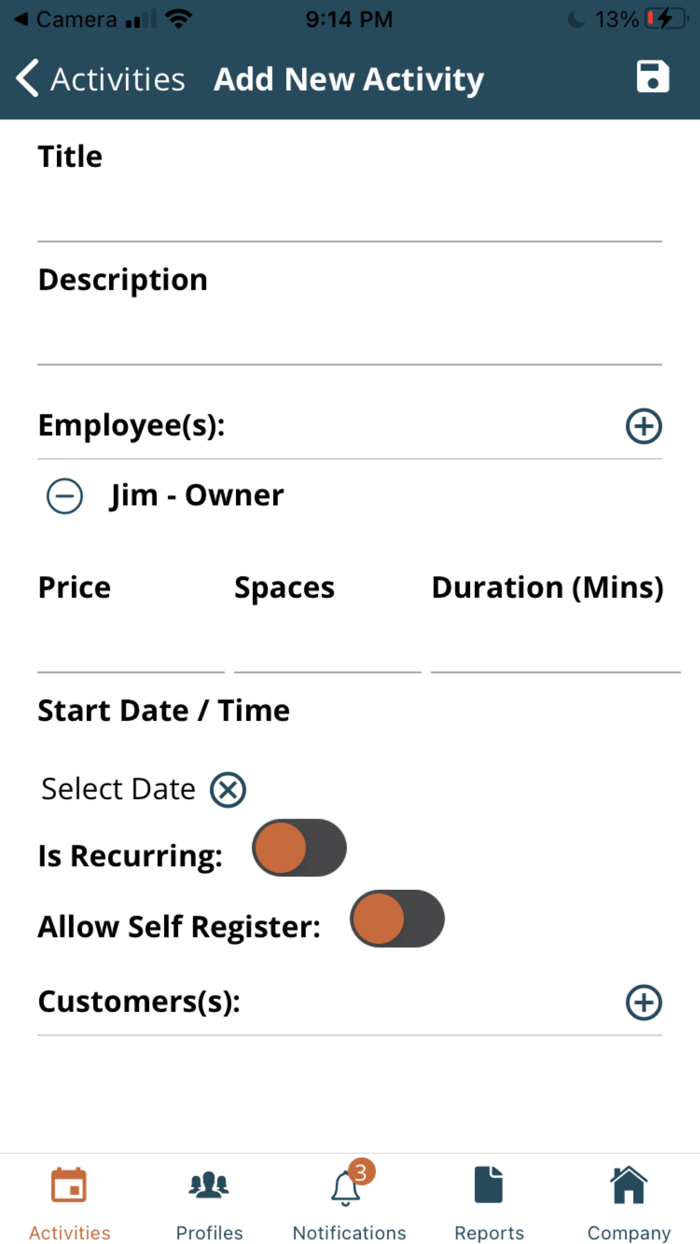The height and width of the screenshot is (1244, 700).
Task: Go to Company home tab
Action: (628, 1198)
